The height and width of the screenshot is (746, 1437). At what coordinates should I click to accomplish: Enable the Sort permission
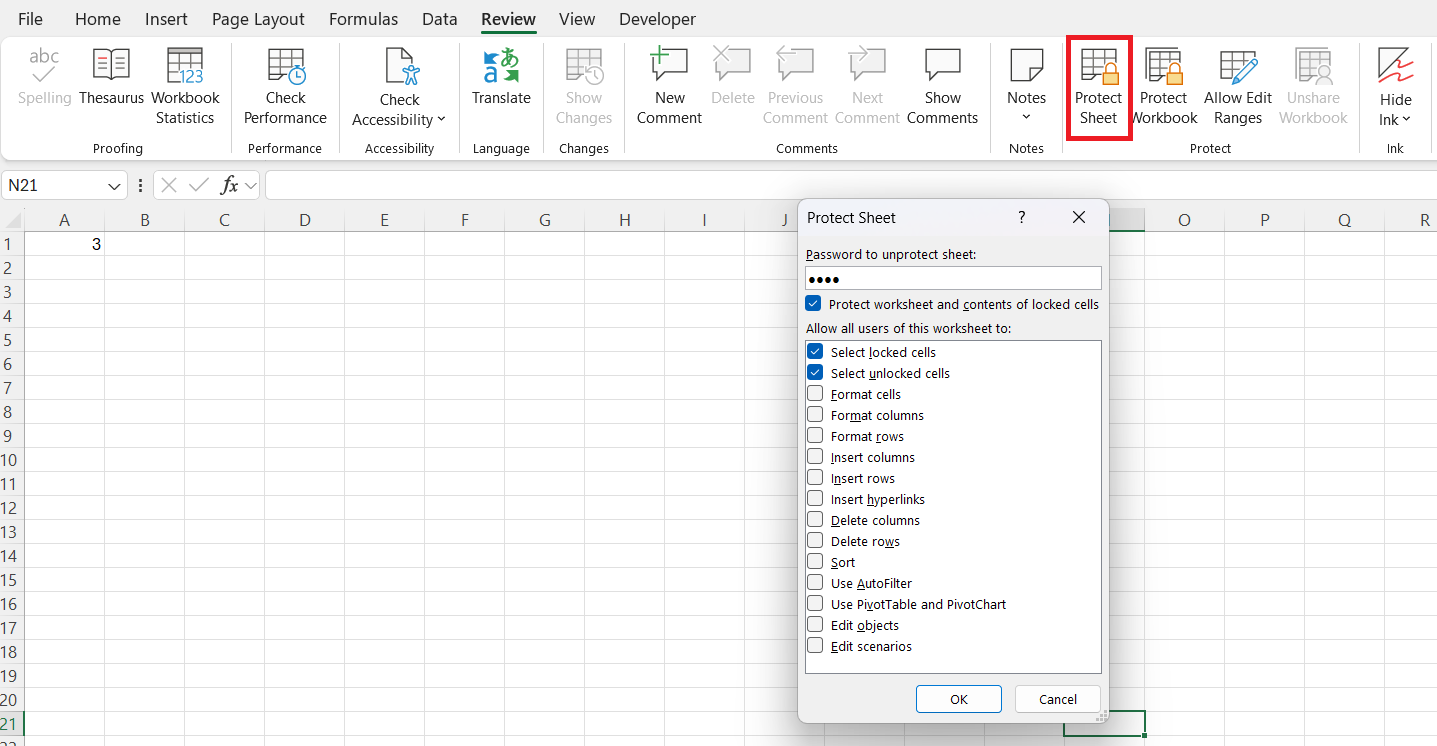pyautogui.click(x=815, y=562)
